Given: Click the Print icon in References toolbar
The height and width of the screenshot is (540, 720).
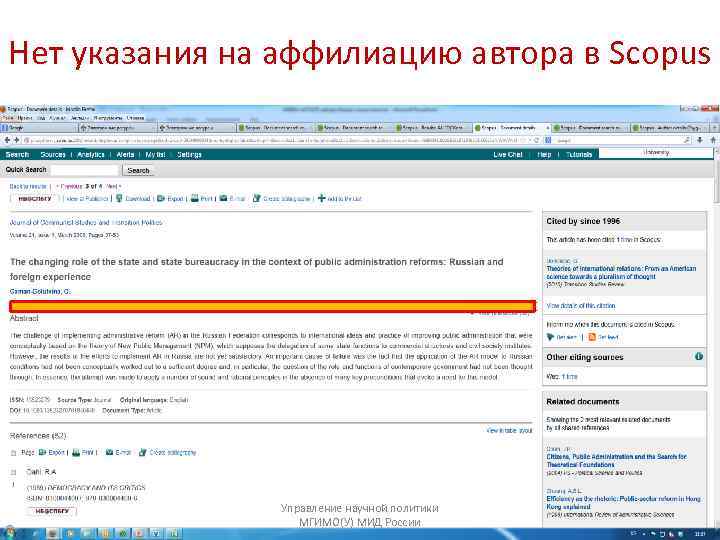Looking at the screenshot, I should tap(76, 452).
